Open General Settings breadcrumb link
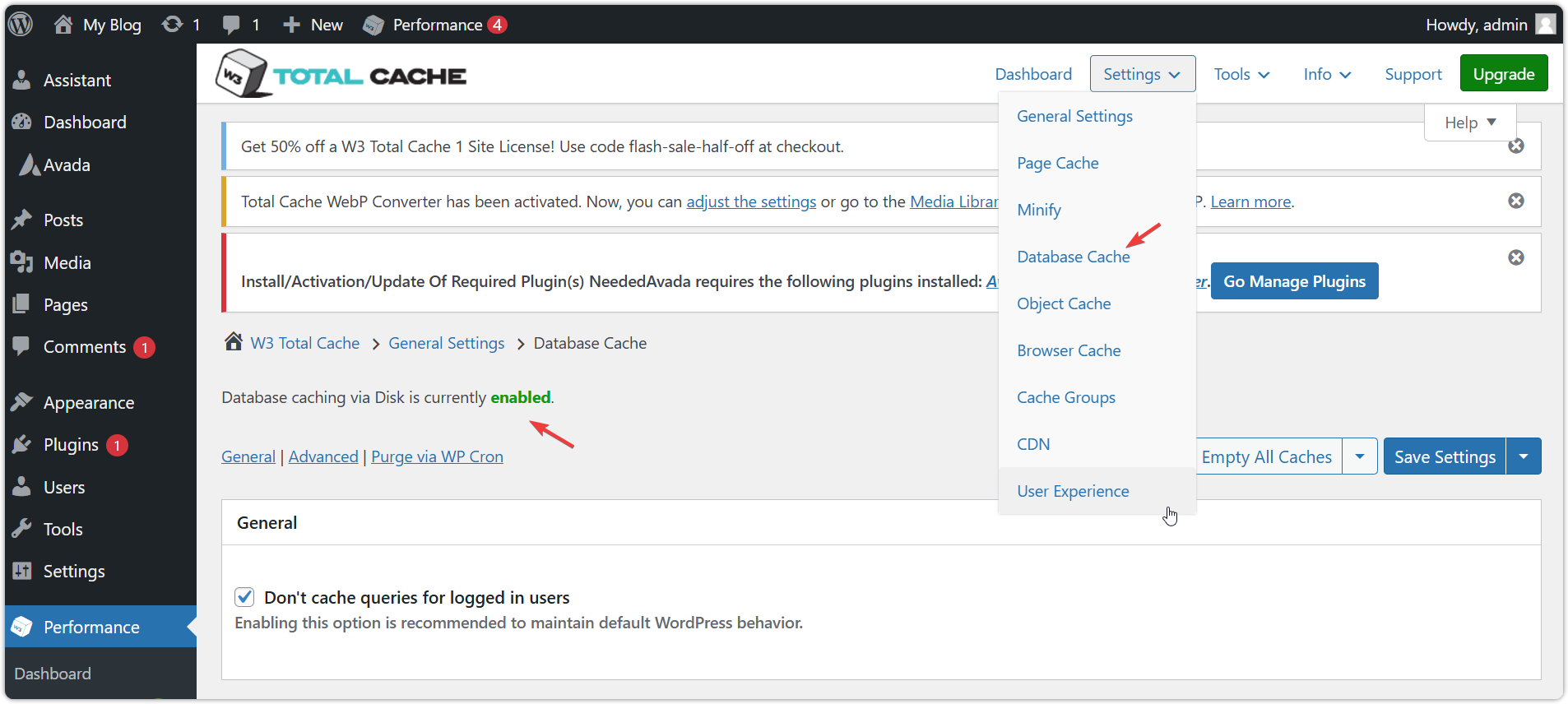 [447, 343]
